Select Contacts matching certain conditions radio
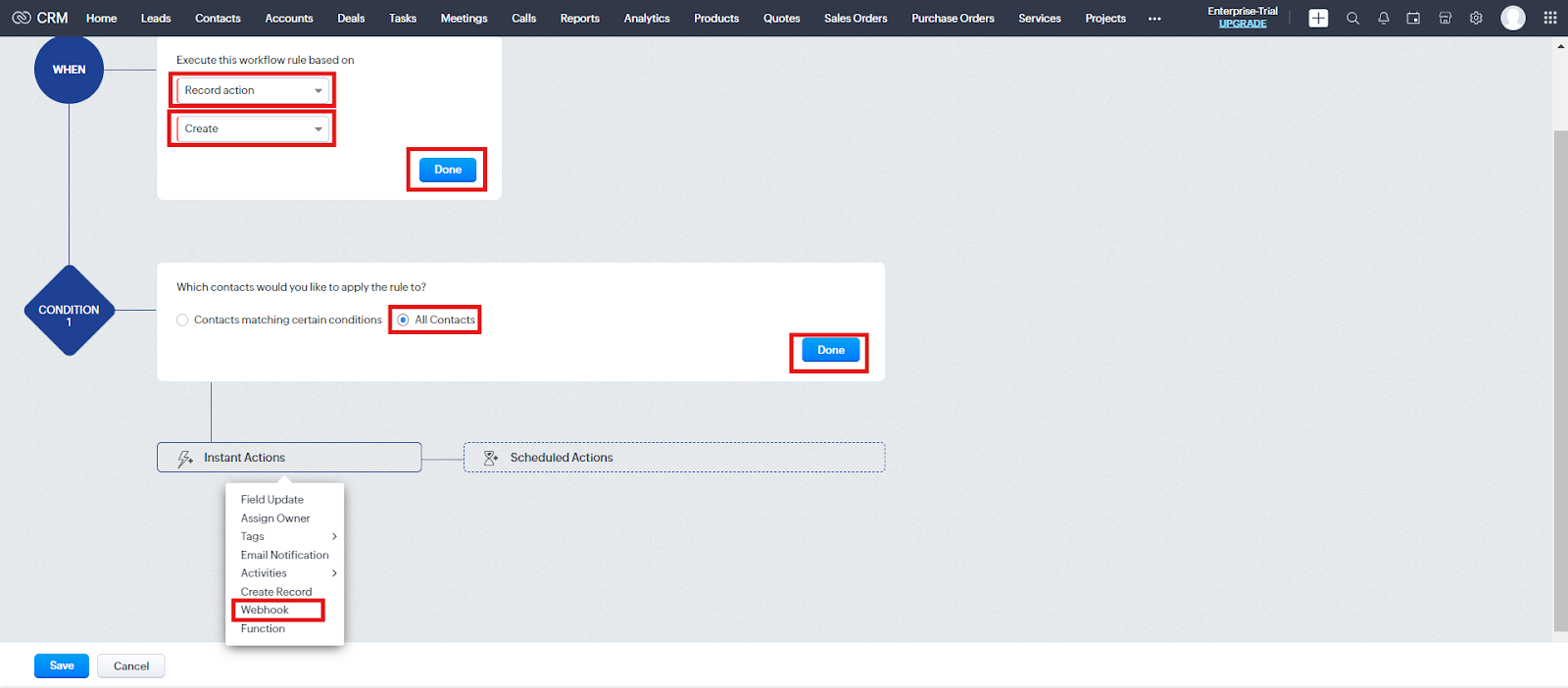The height and width of the screenshot is (688, 1568). [182, 320]
